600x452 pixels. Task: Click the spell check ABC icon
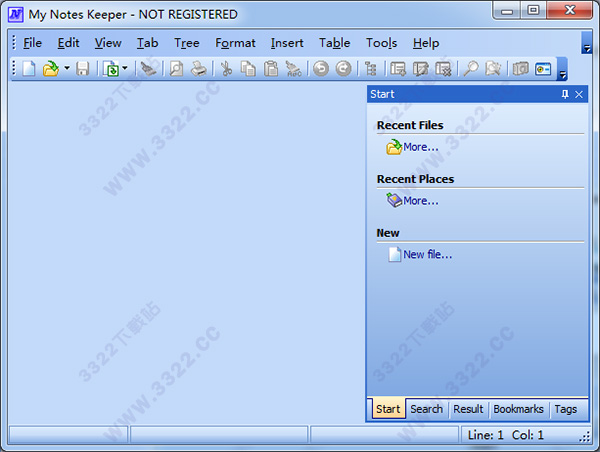click(x=293, y=69)
